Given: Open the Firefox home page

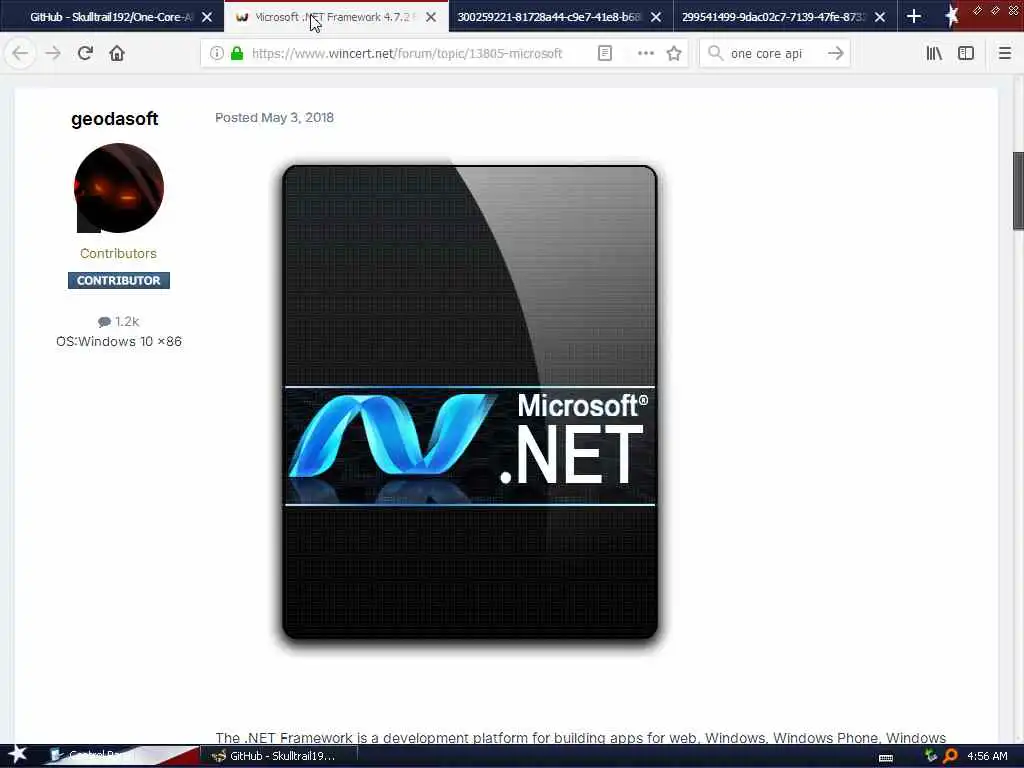Looking at the screenshot, I should pyautogui.click(x=117, y=53).
